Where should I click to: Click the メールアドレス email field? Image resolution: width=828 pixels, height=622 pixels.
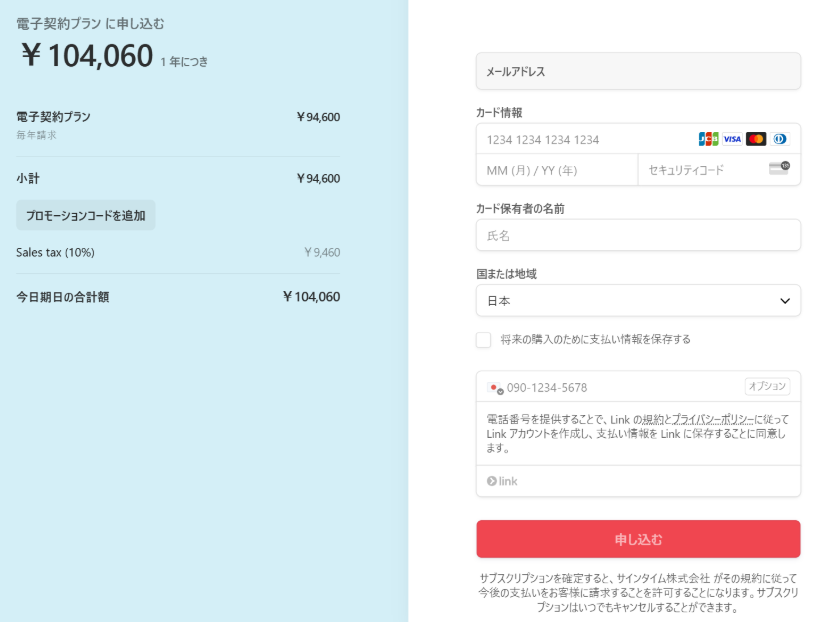[x=638, y=71]
